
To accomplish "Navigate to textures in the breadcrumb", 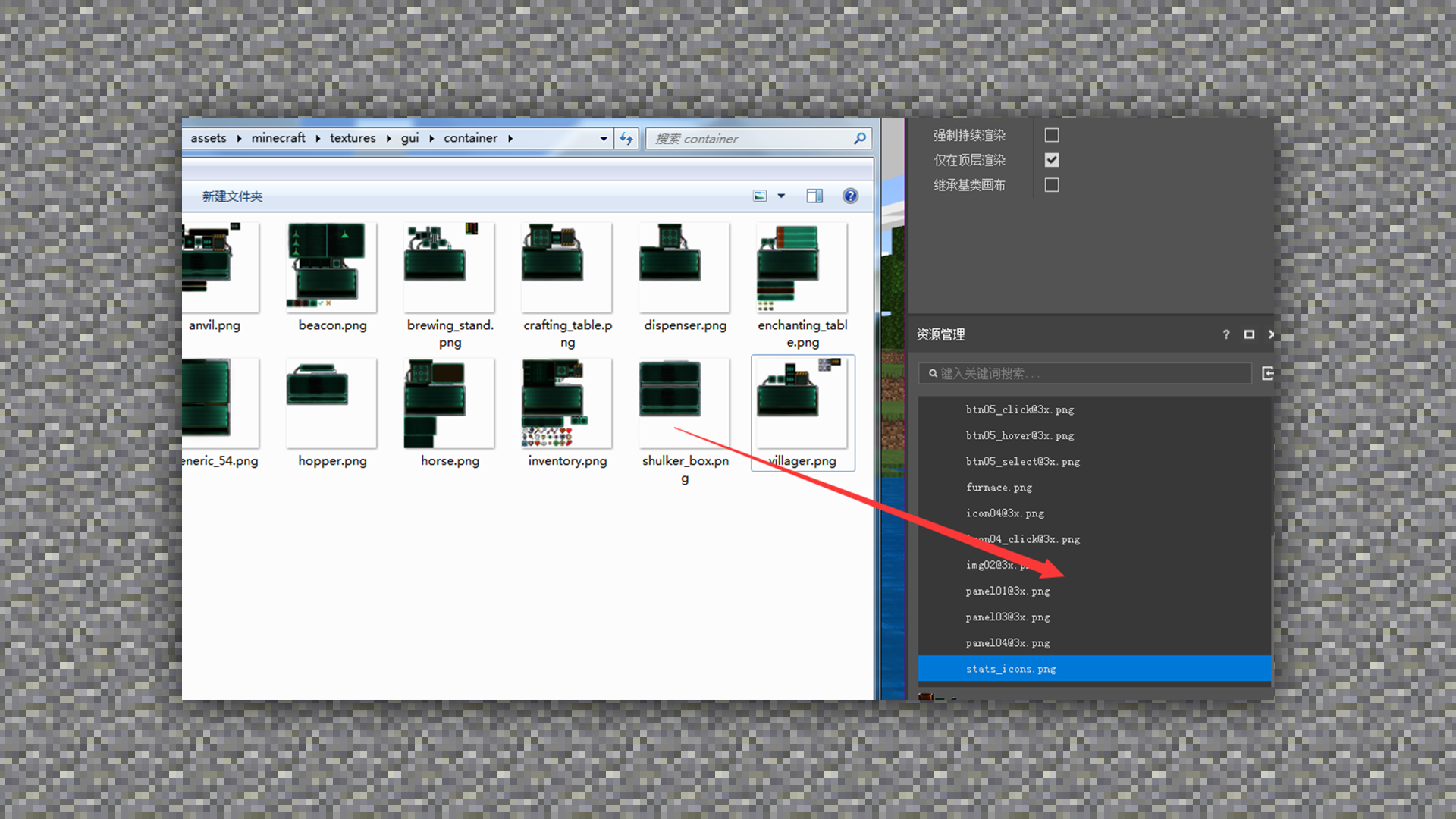I will (353, 138).
